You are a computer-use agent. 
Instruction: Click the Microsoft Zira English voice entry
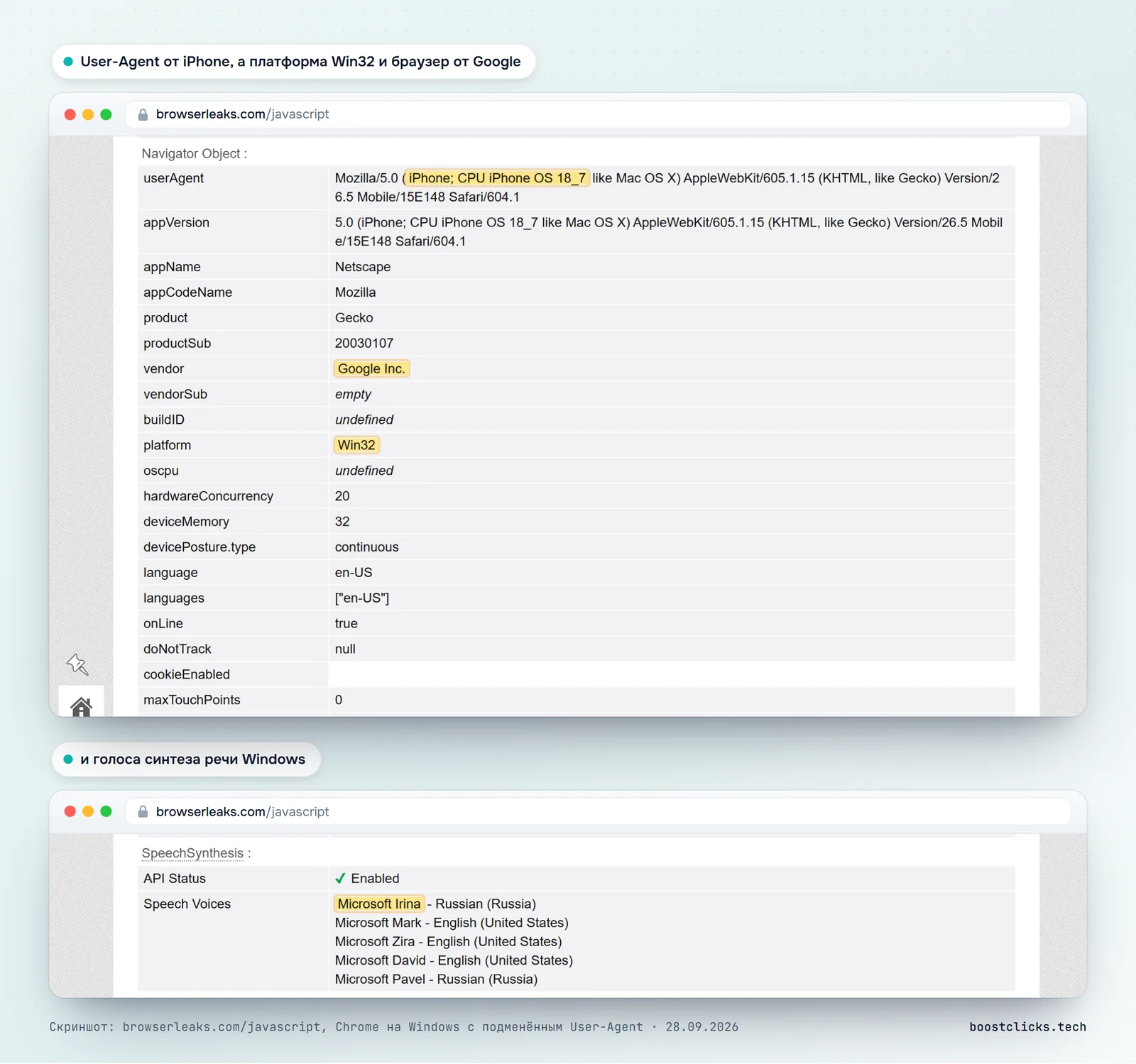[448, 941]
